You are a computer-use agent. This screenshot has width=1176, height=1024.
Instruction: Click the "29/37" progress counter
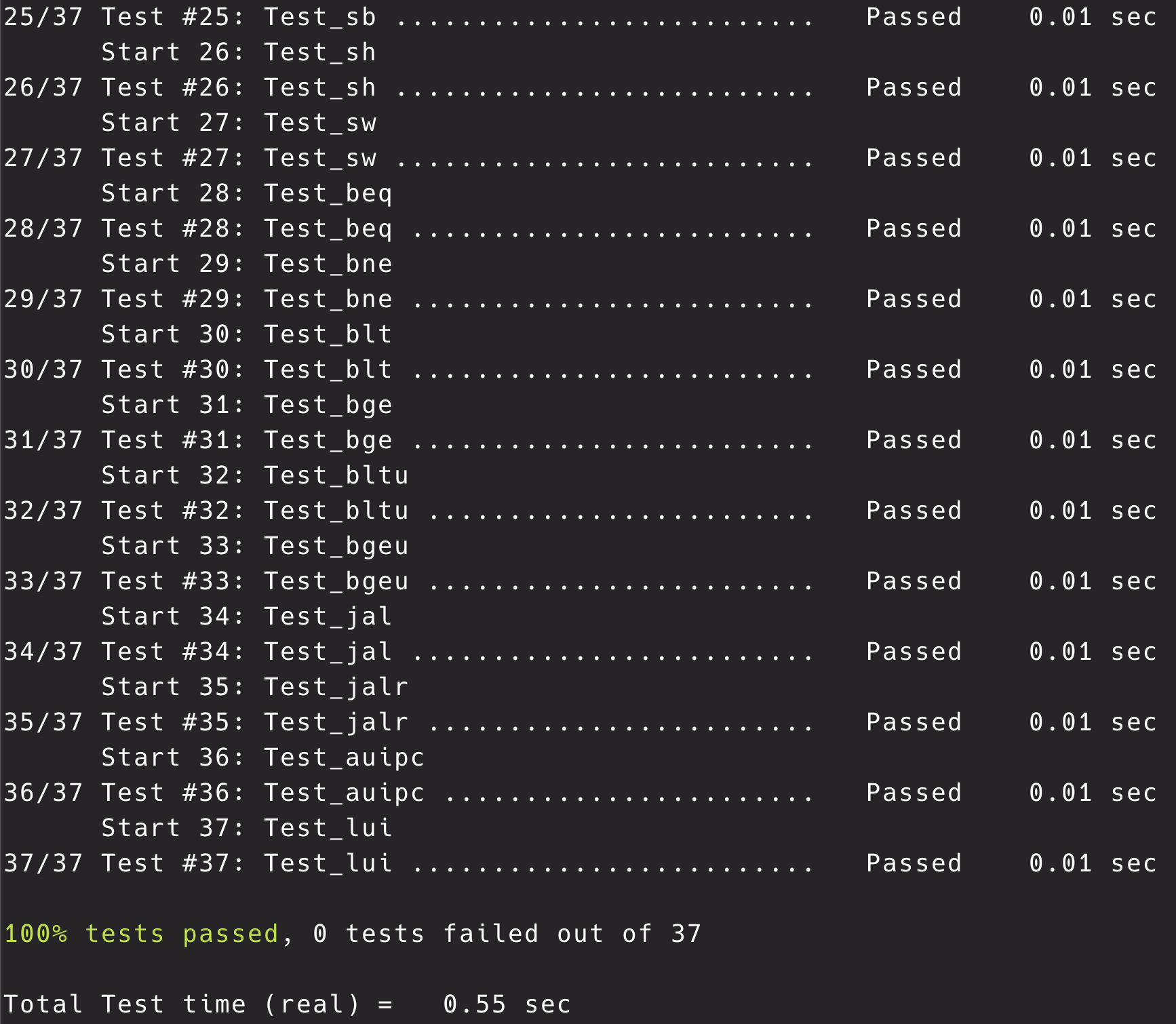click(43, 299)
